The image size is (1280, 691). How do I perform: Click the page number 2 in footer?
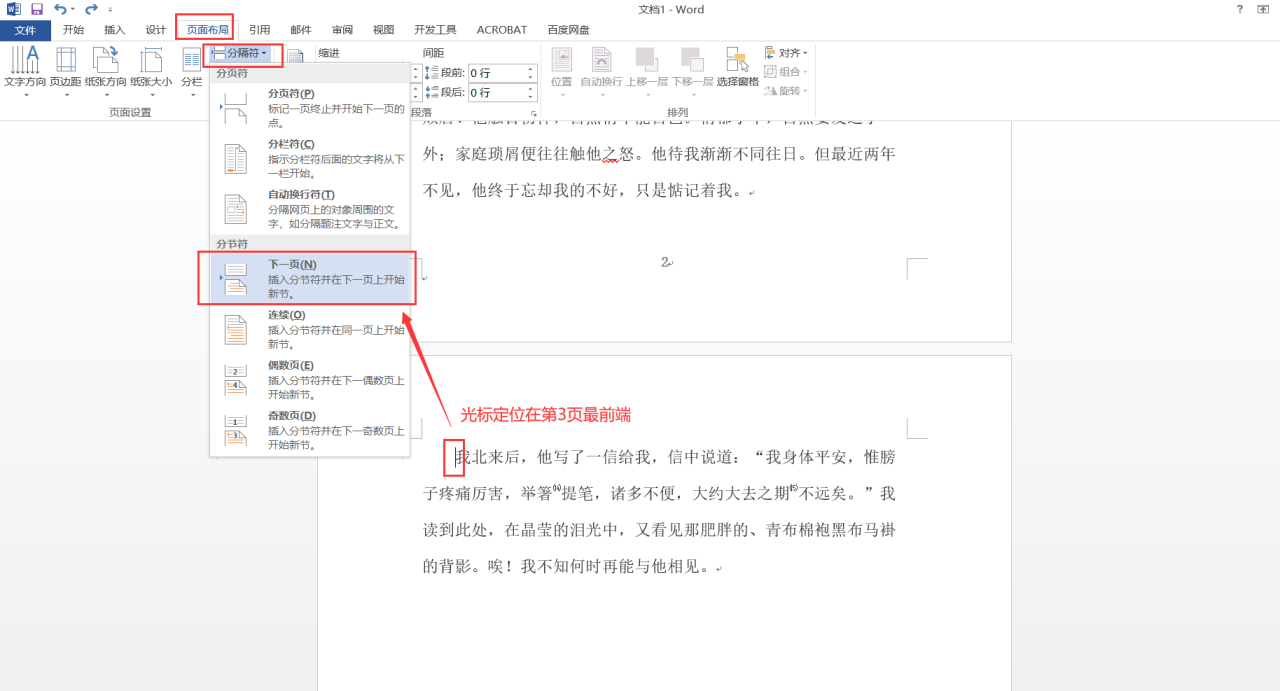tap(664, 262)
